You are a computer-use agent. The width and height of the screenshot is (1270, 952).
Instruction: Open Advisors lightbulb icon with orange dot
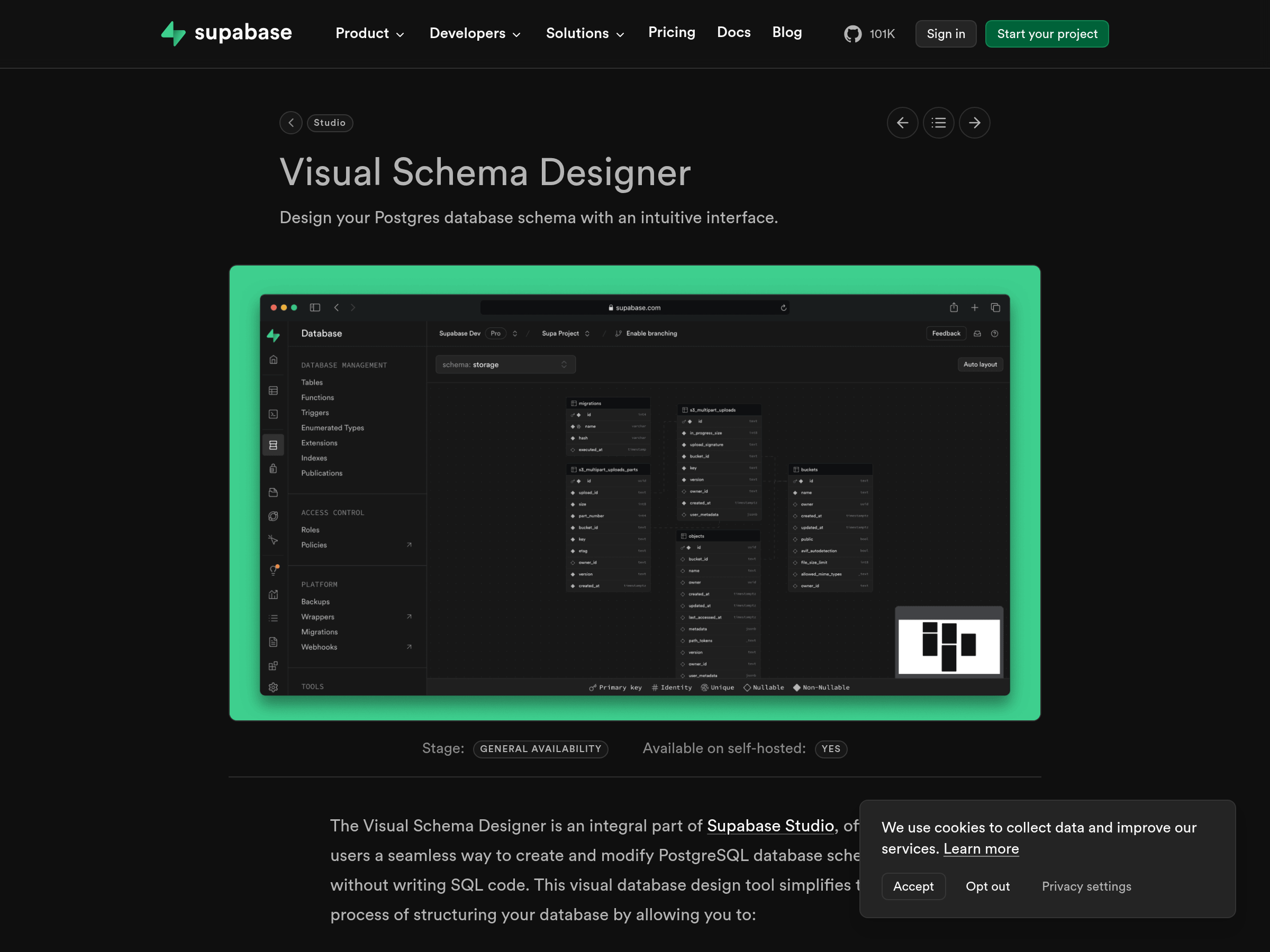pyautogui.click(x=274, y=570)
